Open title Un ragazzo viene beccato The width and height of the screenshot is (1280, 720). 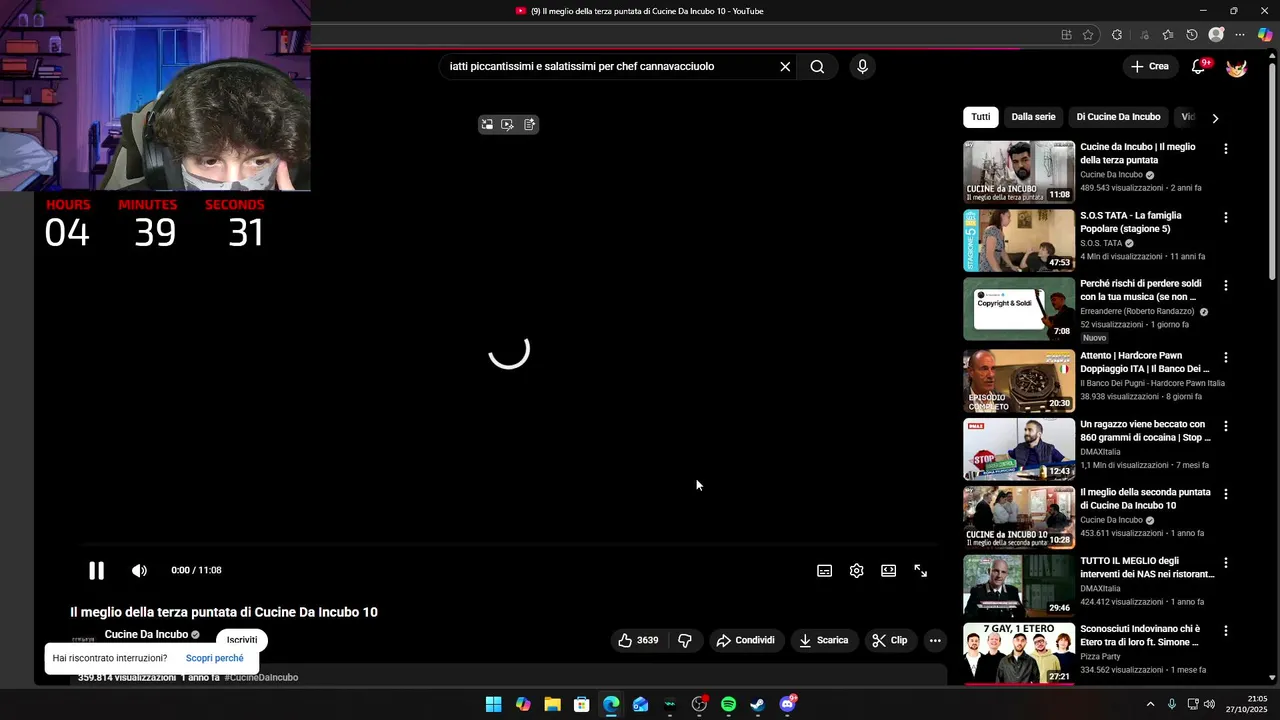1145,431
